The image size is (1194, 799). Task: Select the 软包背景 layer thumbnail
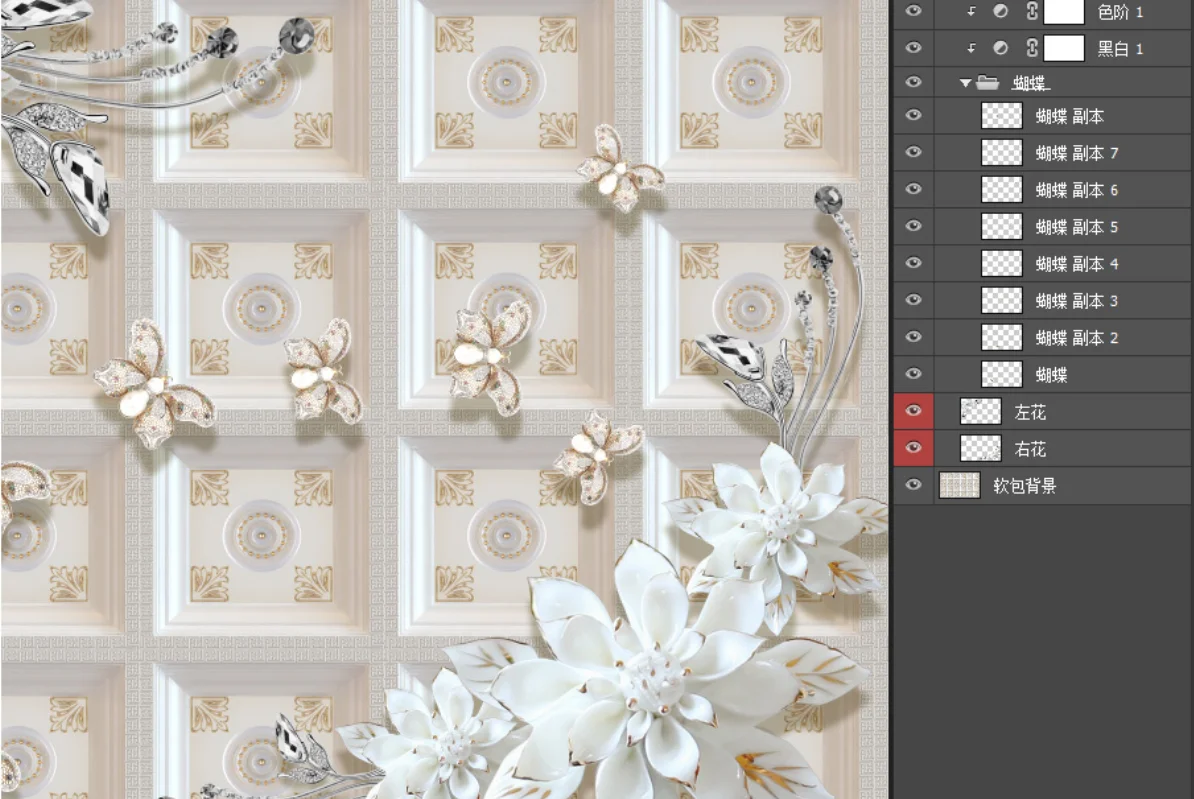[x=959, y=485]
